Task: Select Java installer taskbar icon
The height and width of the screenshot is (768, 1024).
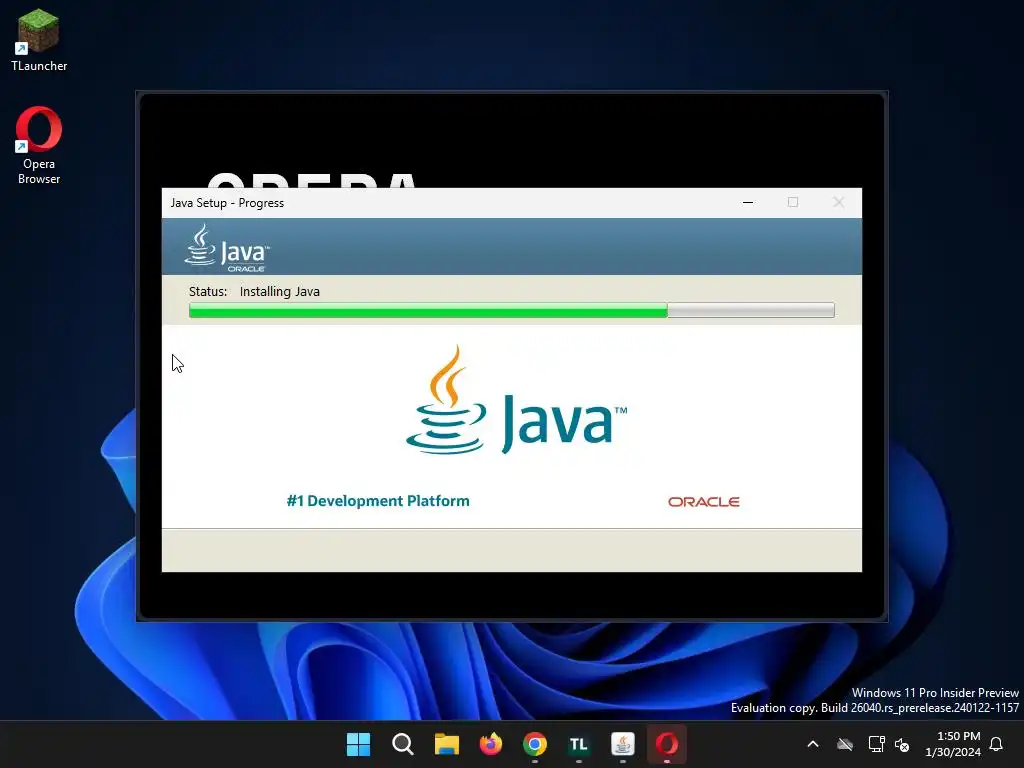Action: click(x=622, y=744)
